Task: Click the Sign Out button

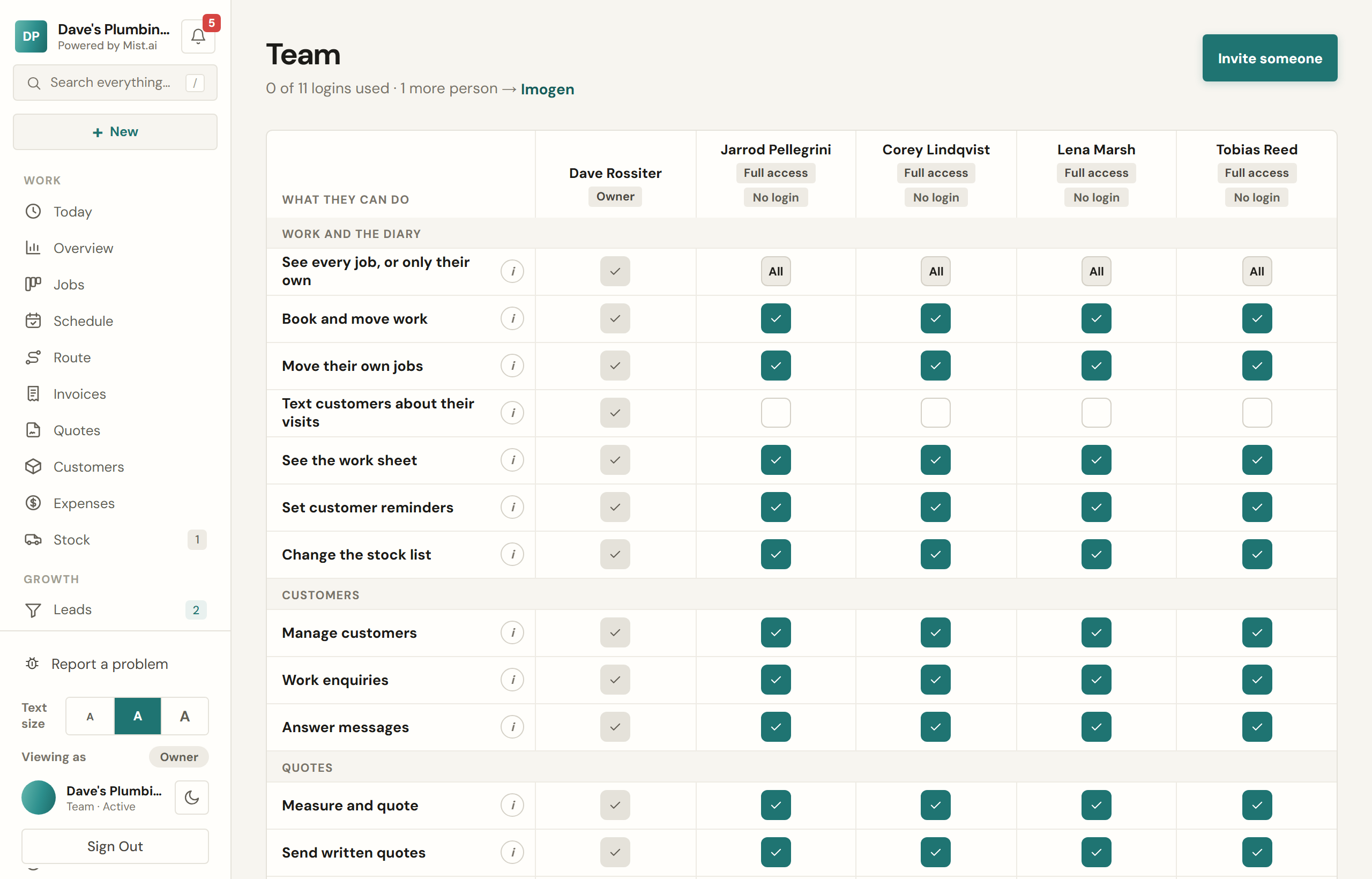Action: pos(115,846)
